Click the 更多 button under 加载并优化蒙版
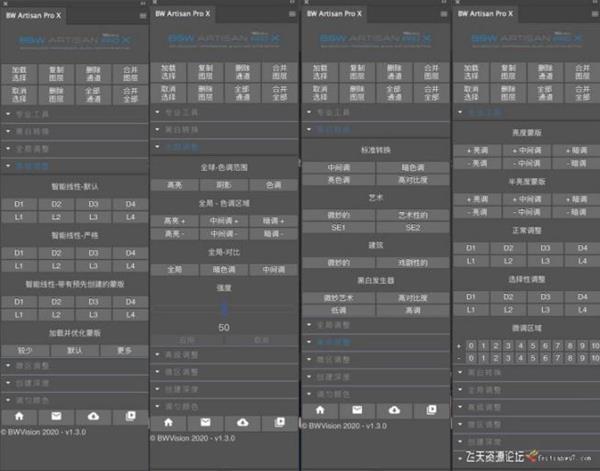 (x=124, y=351)
